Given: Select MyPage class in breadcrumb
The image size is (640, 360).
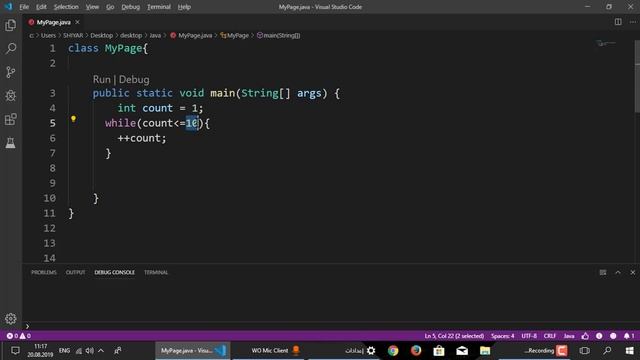Looking at the screenshot, I should coord(235,36).
